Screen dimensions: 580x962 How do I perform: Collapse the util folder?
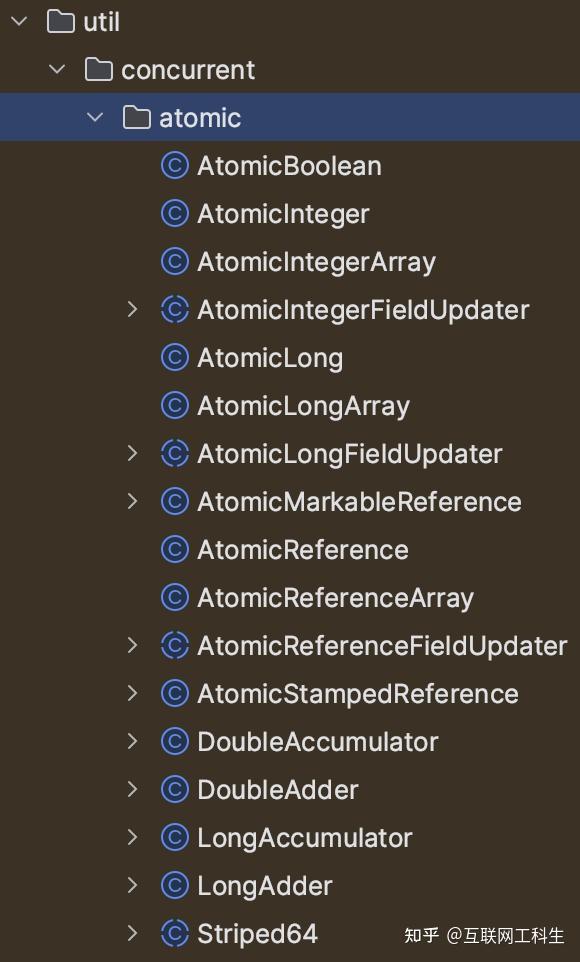(18, 21)
